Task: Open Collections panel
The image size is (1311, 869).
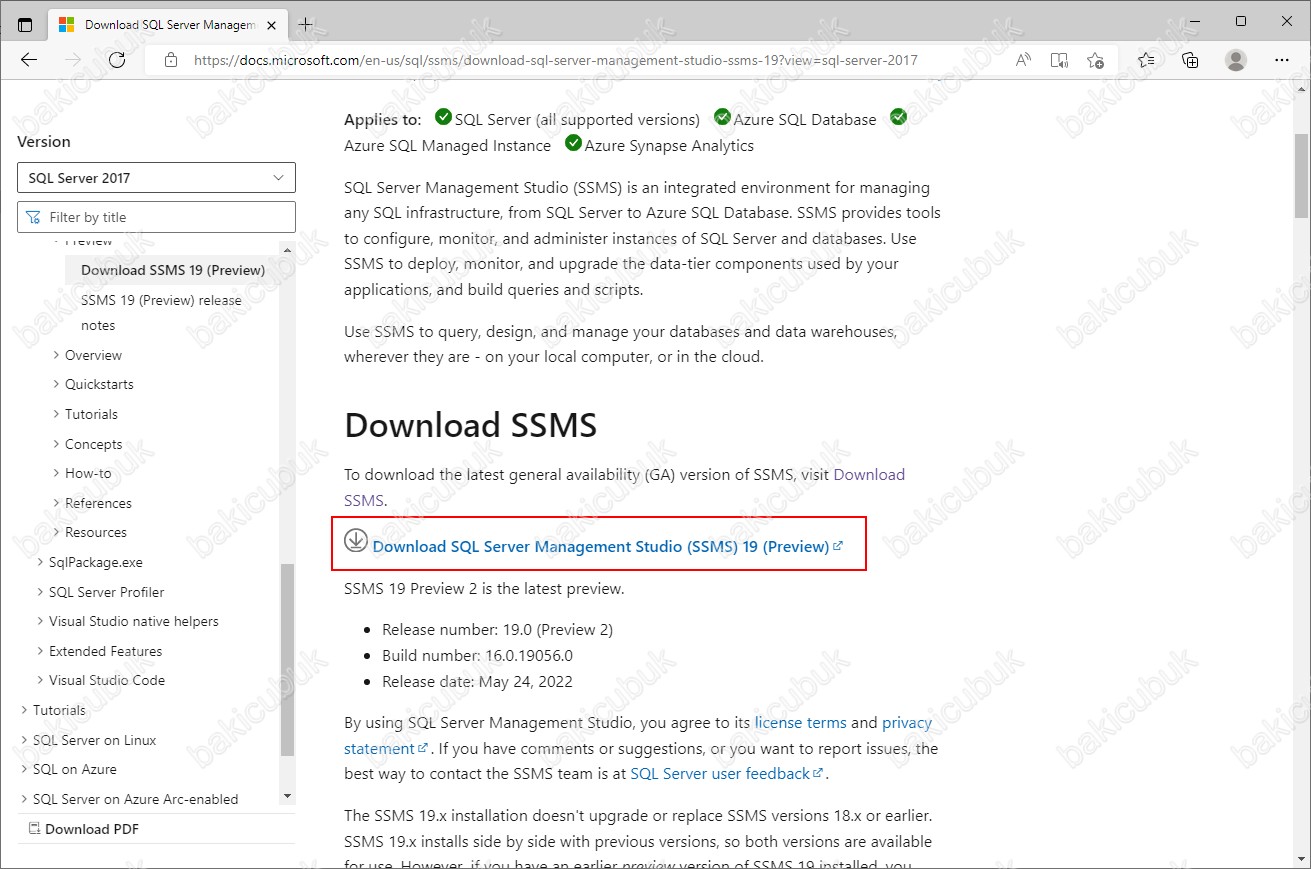Action: (x=1190, y=60)
